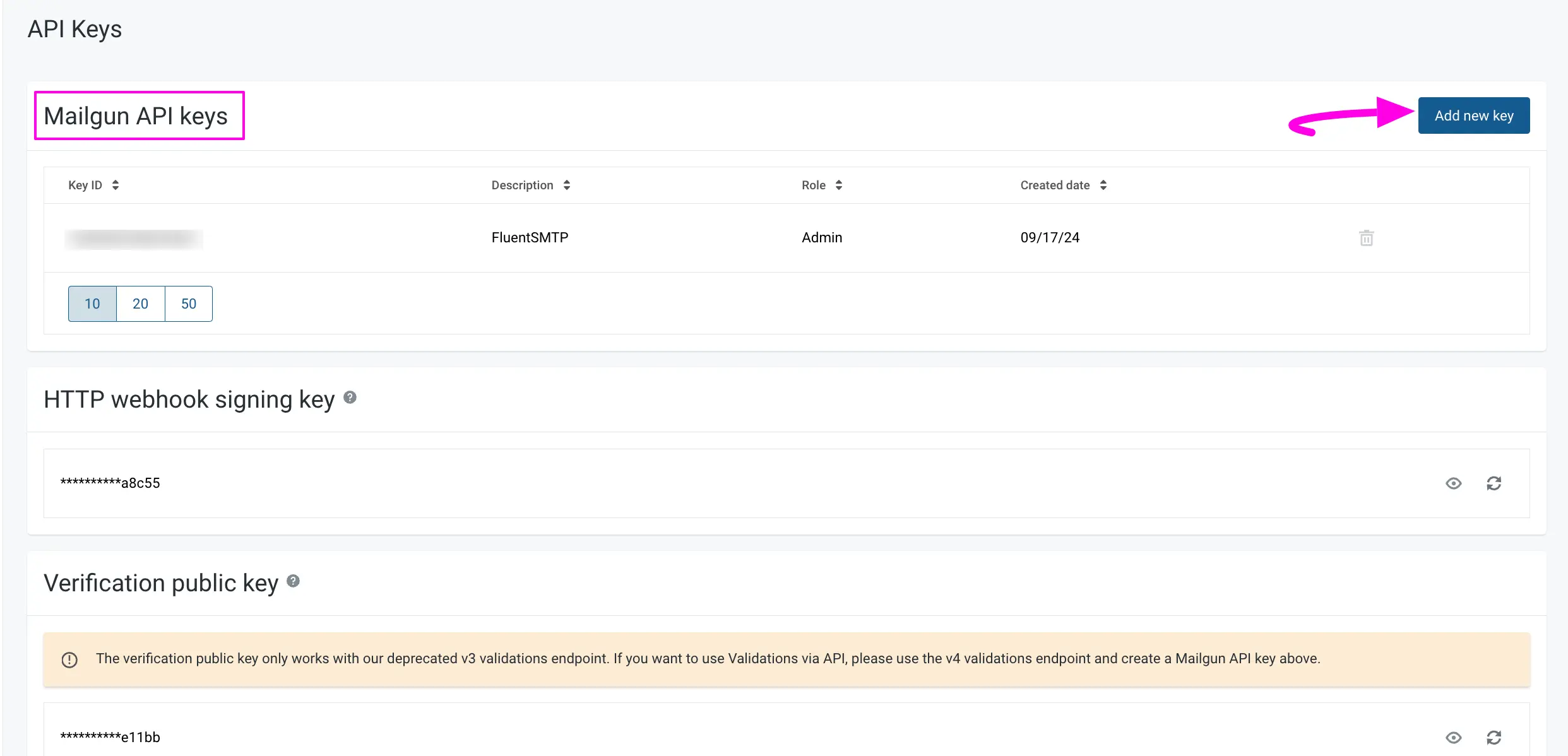The width and height of the screenshot is (1568, 756).
Task: Regenerate the verification public key
Action: click(1494, 737)
